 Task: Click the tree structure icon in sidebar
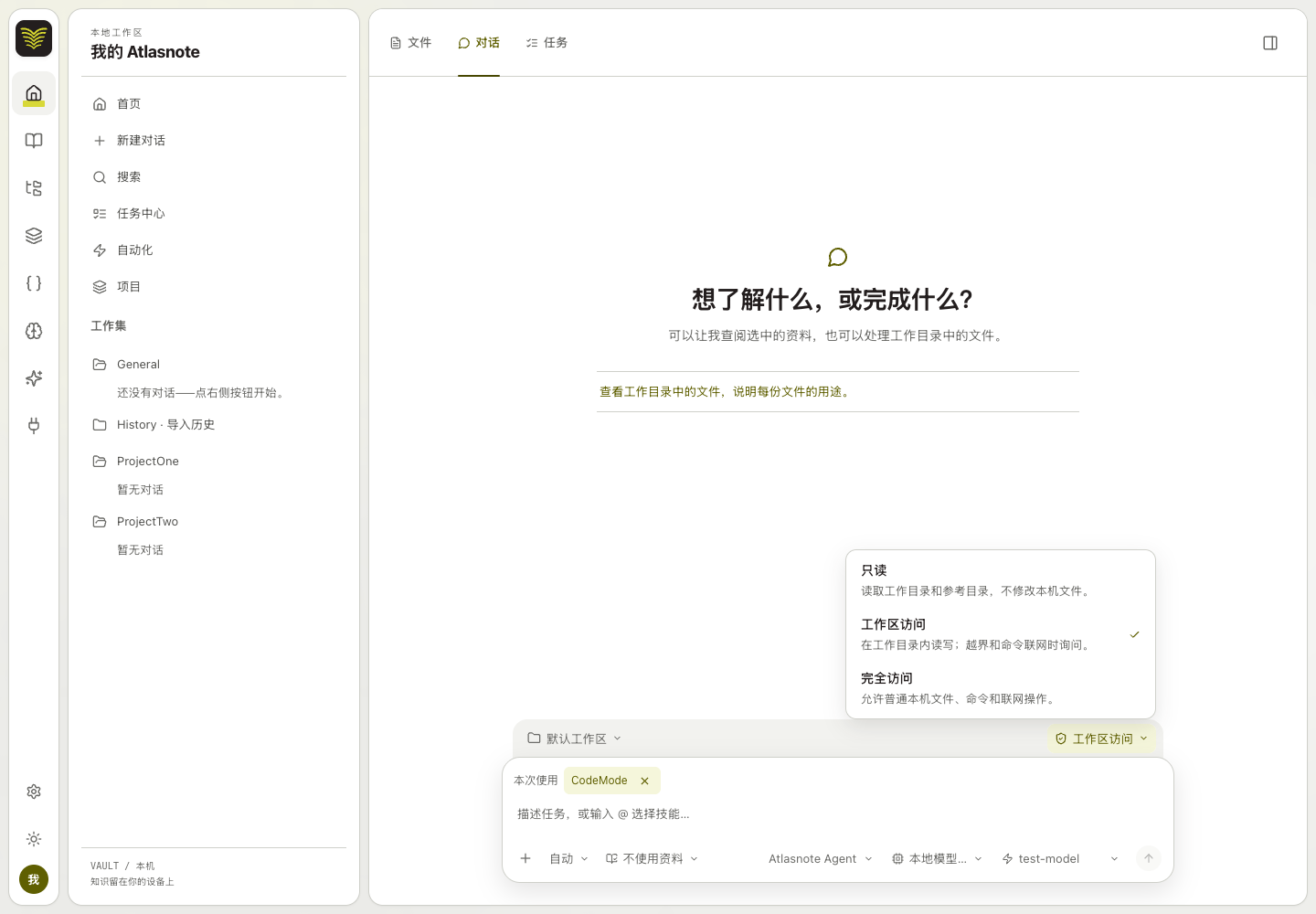pyautogui.click(x=34, y=188)
